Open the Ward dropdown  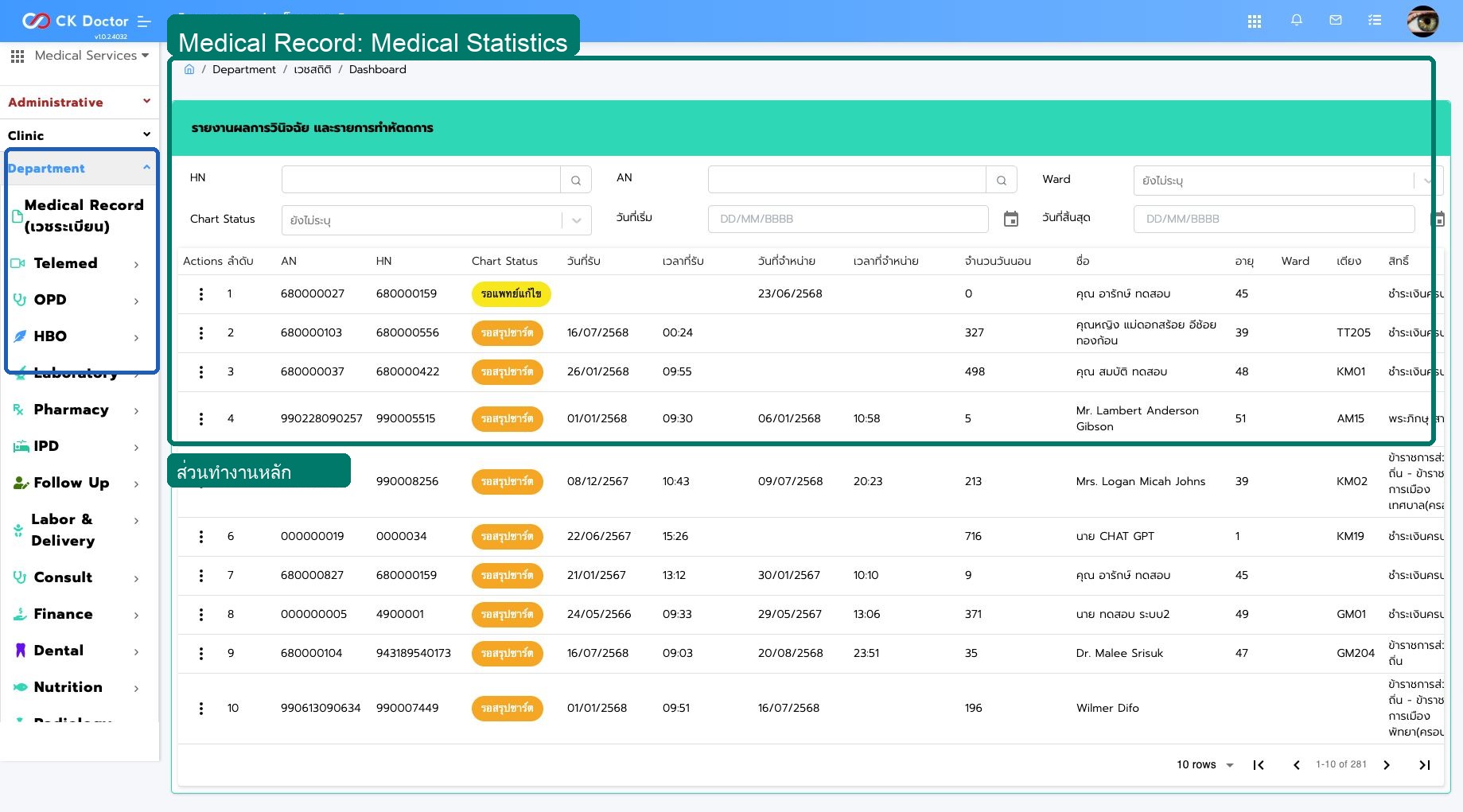pos(1287,181)
